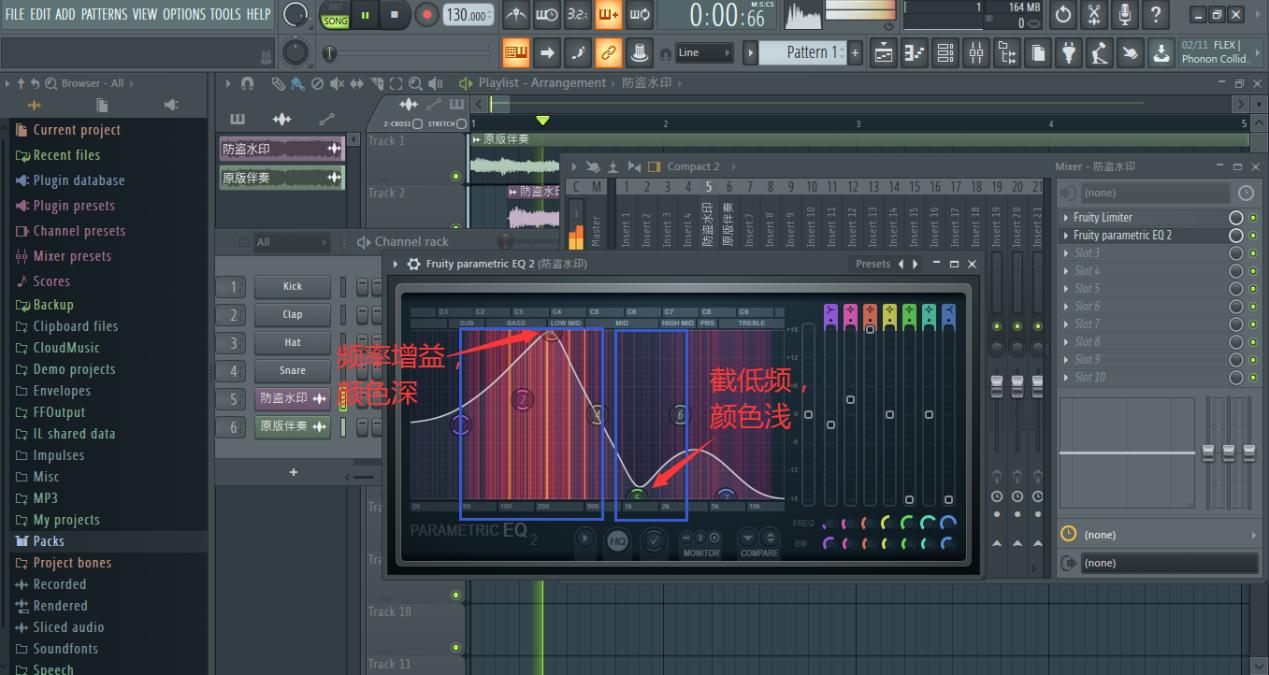Open the OPTIONS menu
This screenshot has height=675, width=1269.
point(185,14)
